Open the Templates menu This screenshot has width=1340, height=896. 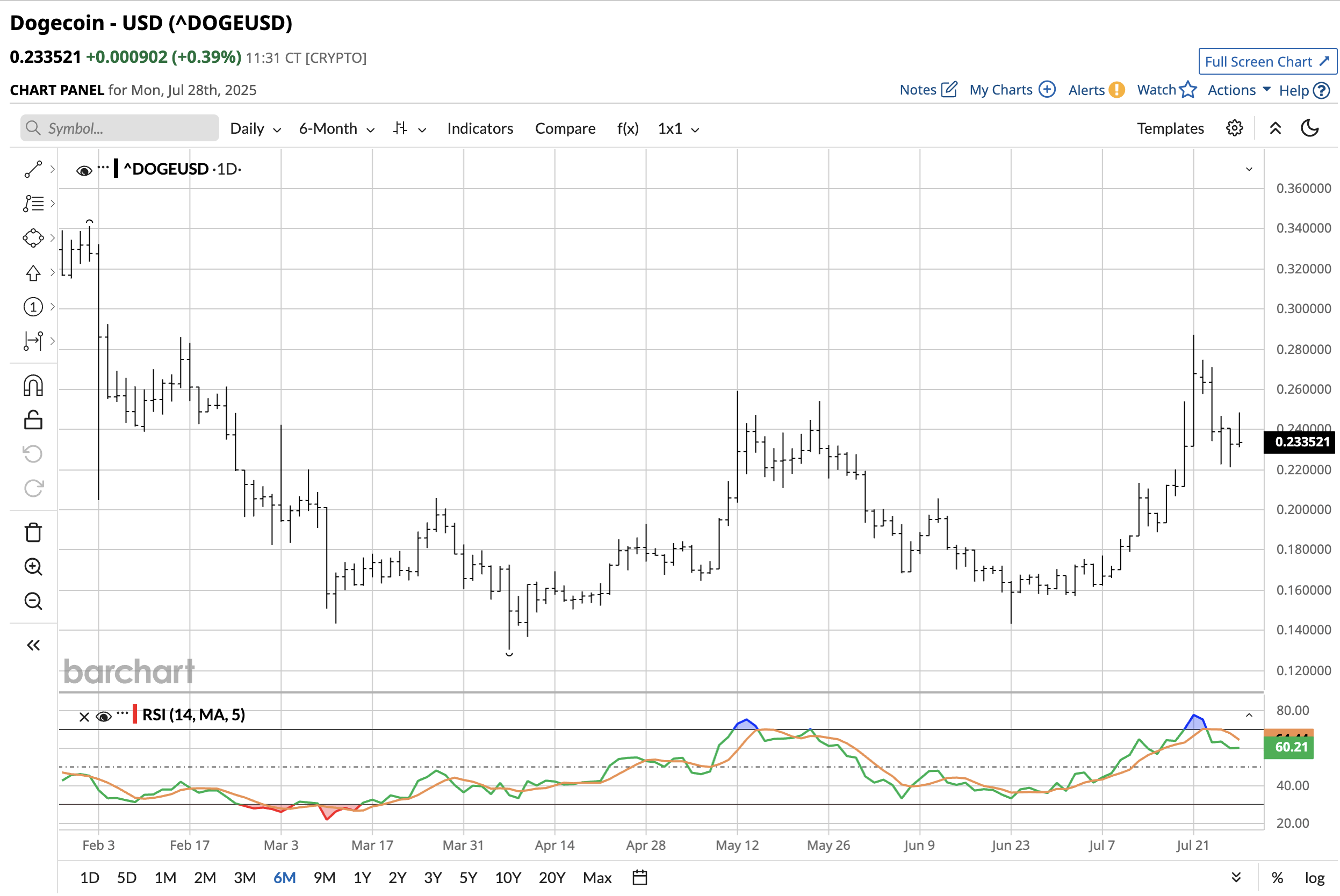click(1170, 128)
